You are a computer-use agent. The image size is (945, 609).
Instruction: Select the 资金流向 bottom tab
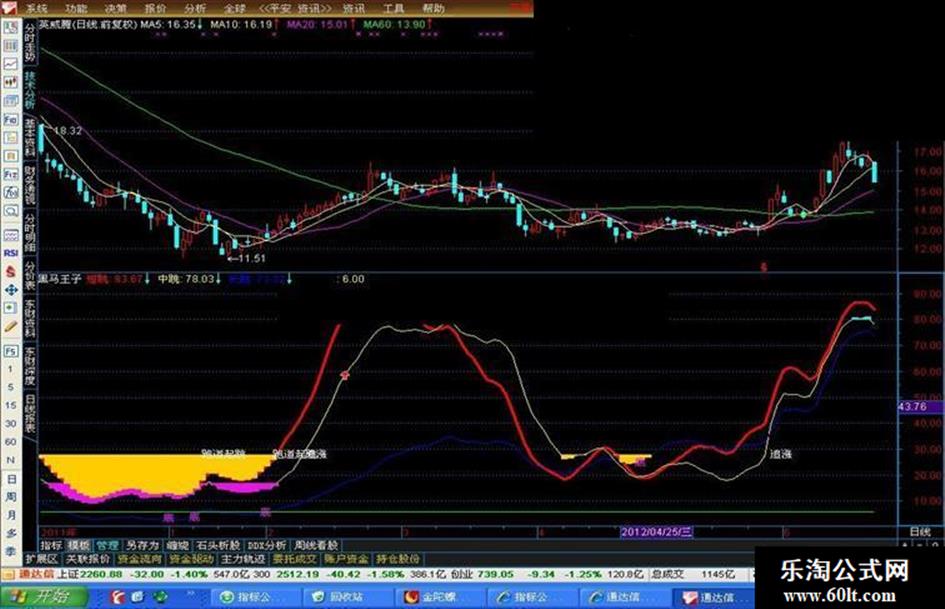point(140,559)
